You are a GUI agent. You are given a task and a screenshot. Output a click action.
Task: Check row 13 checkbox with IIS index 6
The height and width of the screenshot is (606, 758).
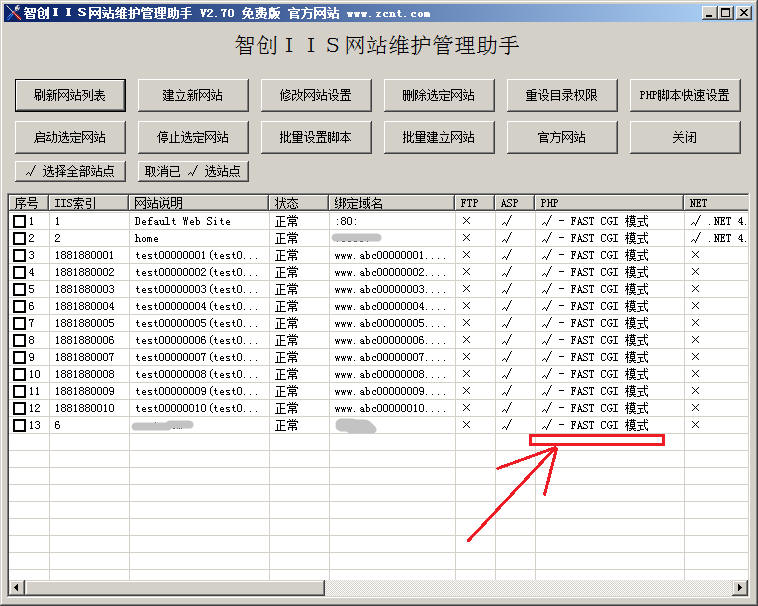[x=19, y=425]
